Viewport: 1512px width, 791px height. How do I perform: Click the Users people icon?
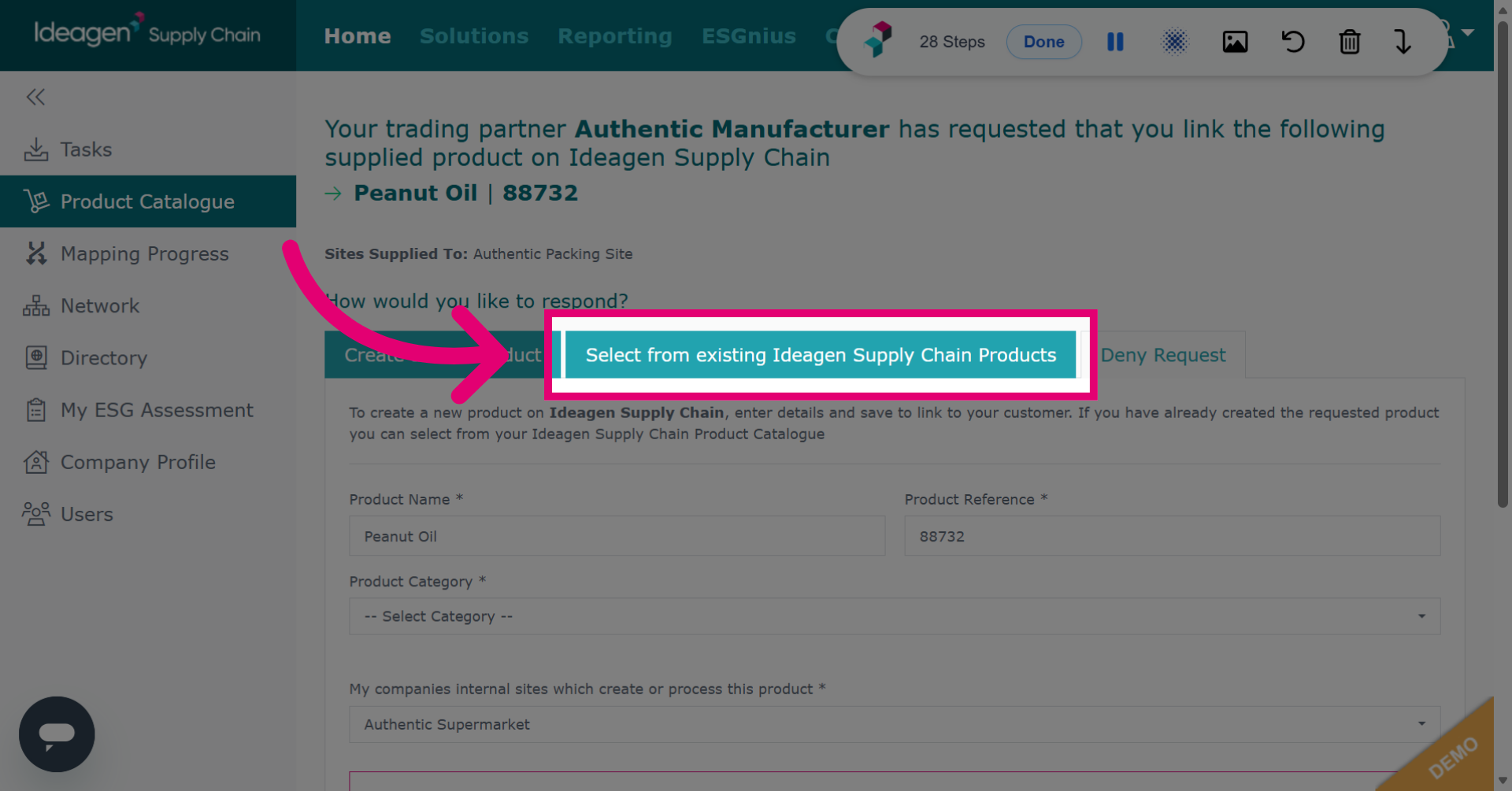click(x=35, y=514)
